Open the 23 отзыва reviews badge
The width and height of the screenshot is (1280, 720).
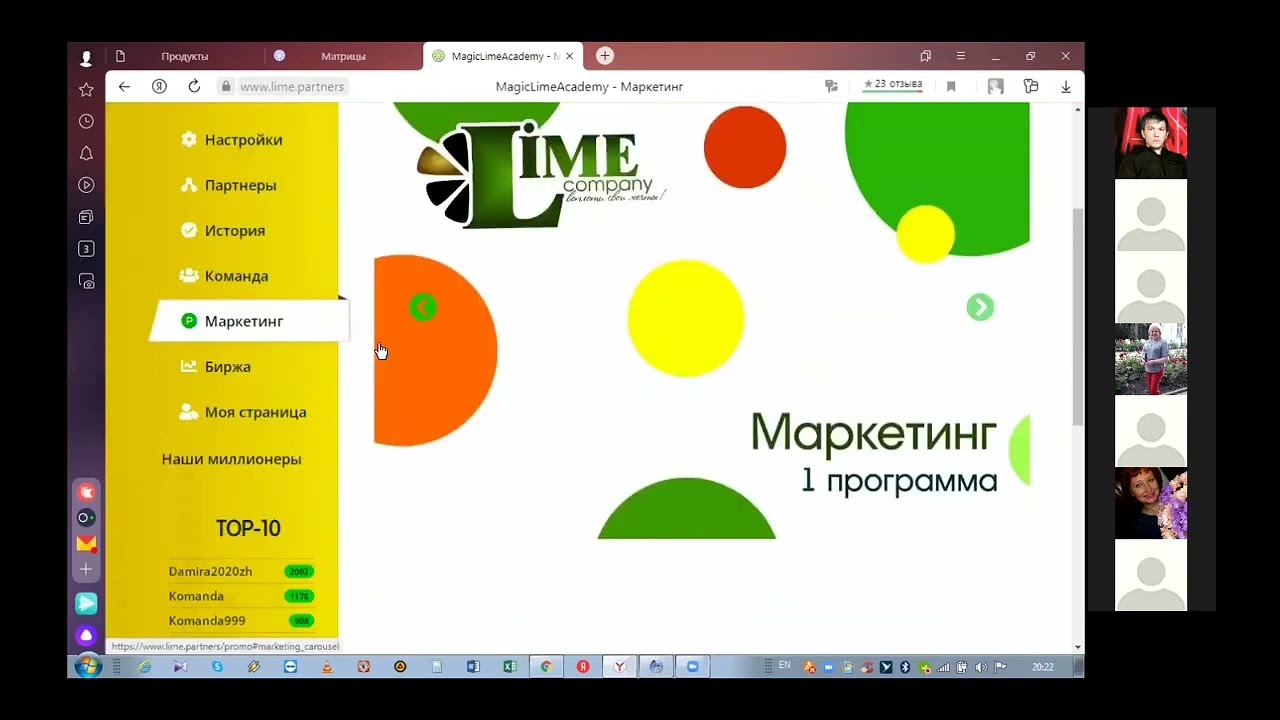coord(893,85)
